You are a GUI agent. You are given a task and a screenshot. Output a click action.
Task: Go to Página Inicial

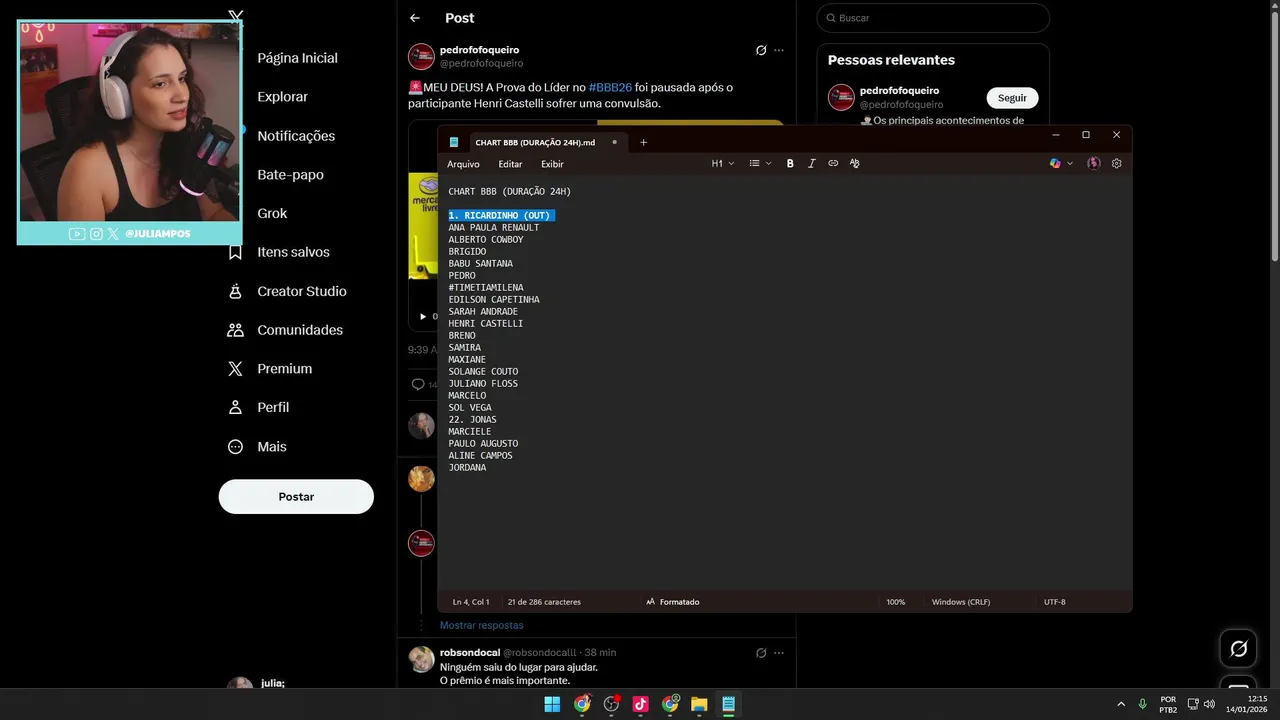297,58
